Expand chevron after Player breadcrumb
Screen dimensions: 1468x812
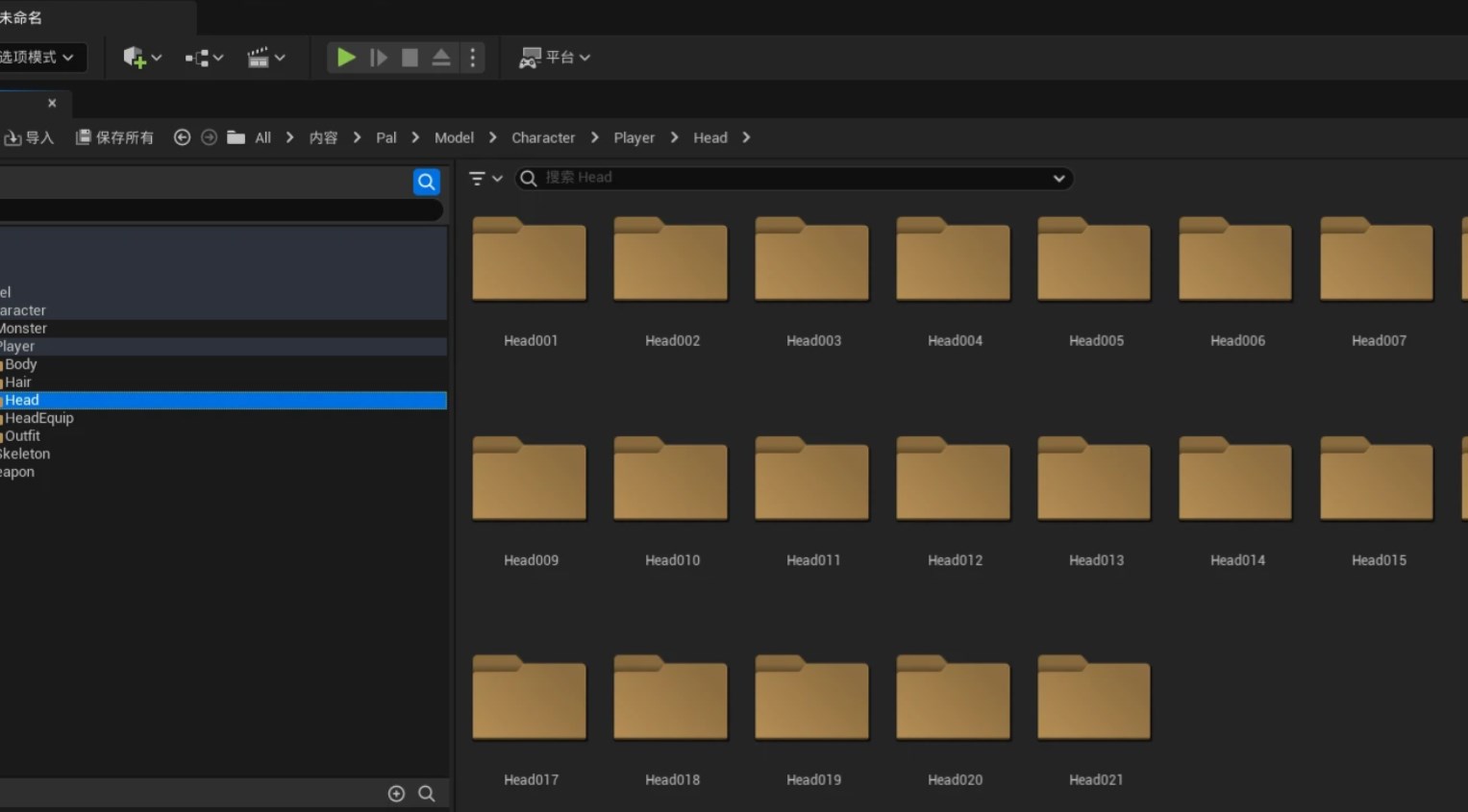pyautogui.click(x=674, y=137)
